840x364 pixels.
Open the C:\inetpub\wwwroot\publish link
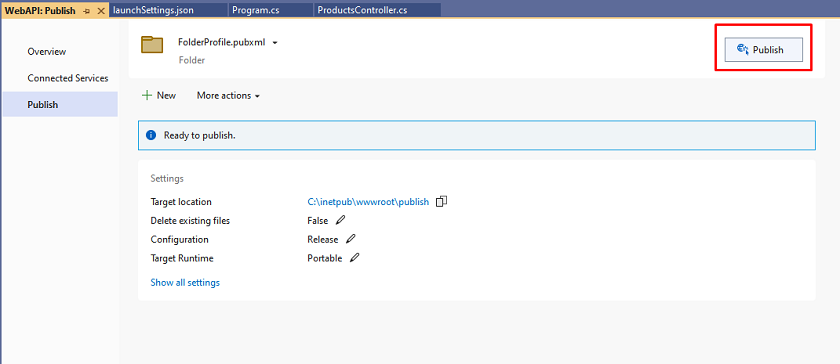(x=368, y=202)
